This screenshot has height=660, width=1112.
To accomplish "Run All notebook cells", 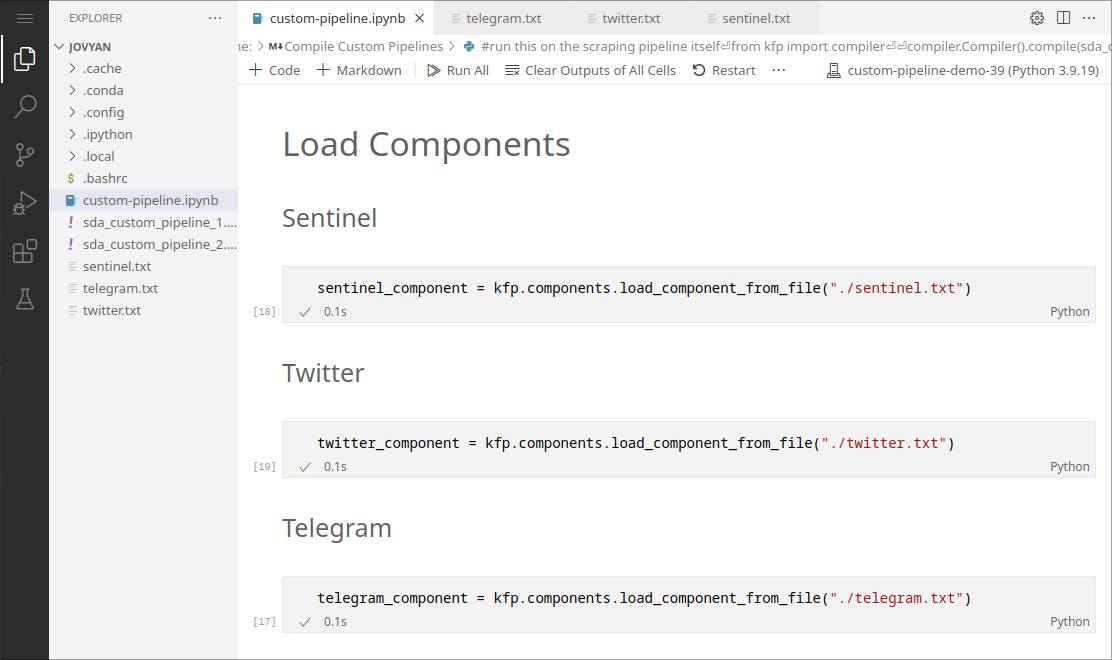I will pyautogui.click(x=458, y=70).
